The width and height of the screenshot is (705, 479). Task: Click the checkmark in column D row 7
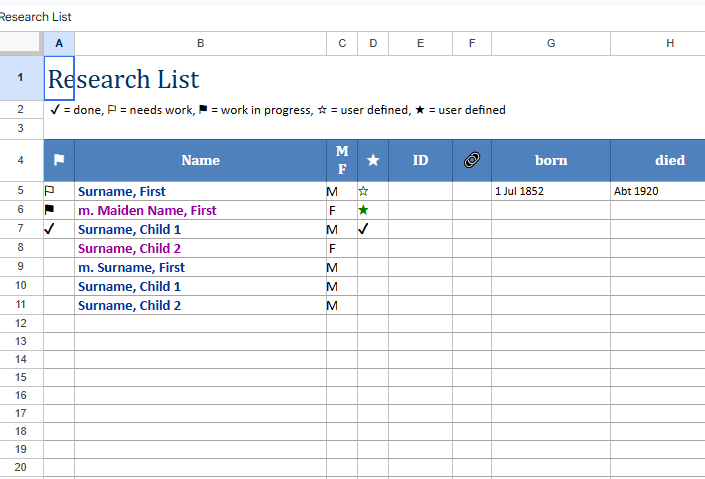(x=364, y=229)
